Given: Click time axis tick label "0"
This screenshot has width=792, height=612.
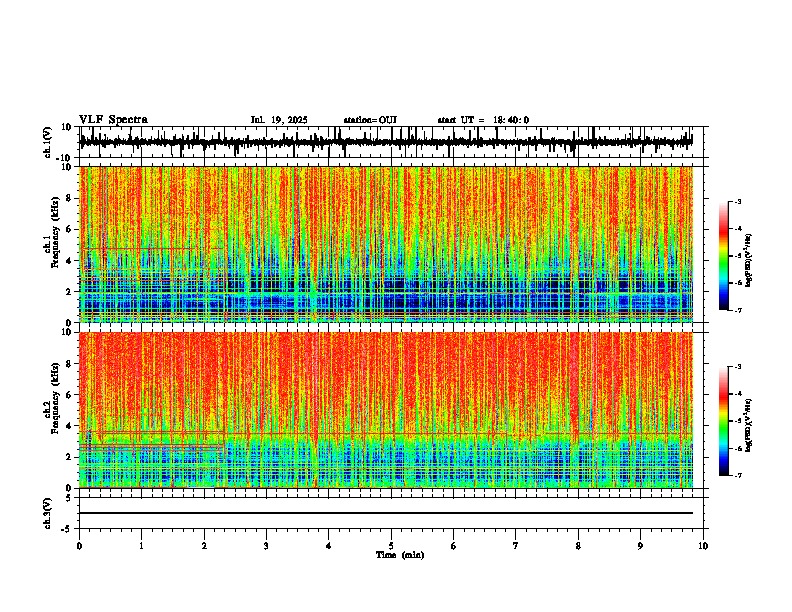Looking at the screenshot, I should (79, 546).
